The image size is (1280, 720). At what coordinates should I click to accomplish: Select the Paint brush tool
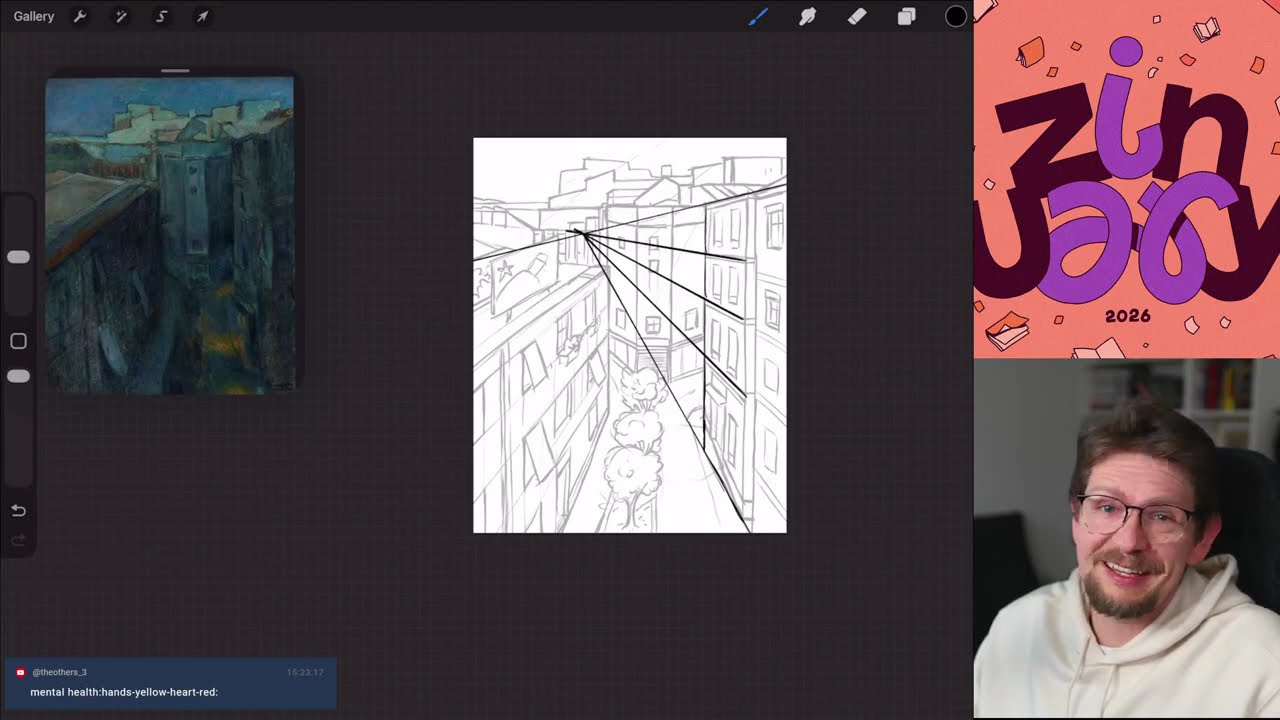(757, 16)
